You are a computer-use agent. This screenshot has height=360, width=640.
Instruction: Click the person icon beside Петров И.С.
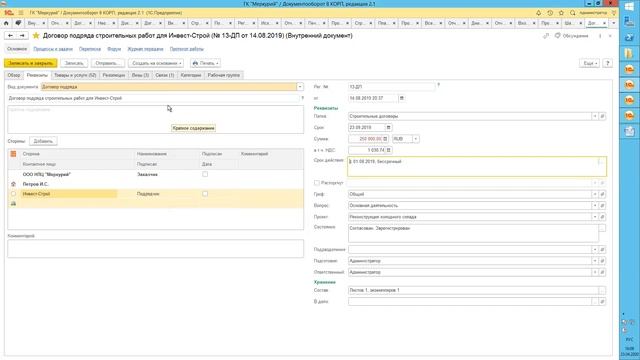(x=13, y=184)
